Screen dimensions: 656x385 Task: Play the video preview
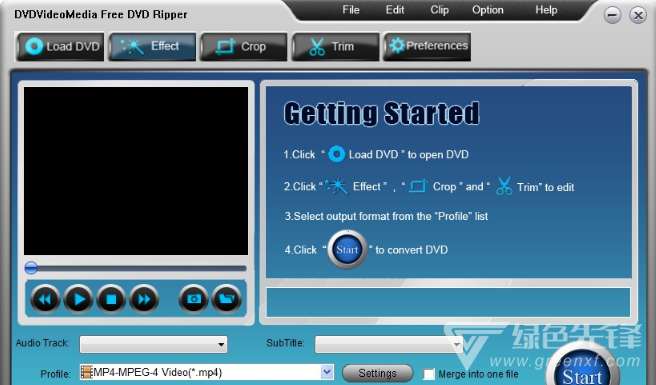(x=78, y=299)
